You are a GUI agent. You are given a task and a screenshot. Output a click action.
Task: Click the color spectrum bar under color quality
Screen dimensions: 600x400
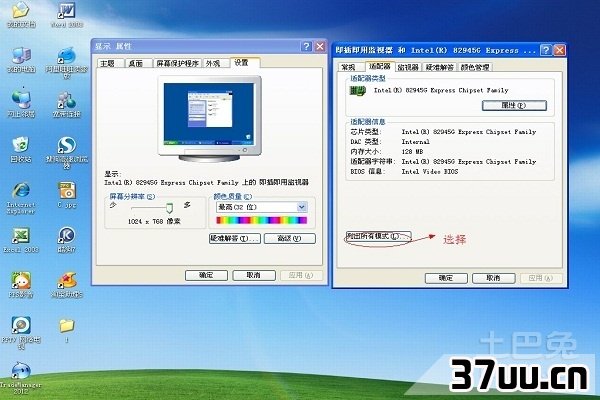[x=262, y=220]
